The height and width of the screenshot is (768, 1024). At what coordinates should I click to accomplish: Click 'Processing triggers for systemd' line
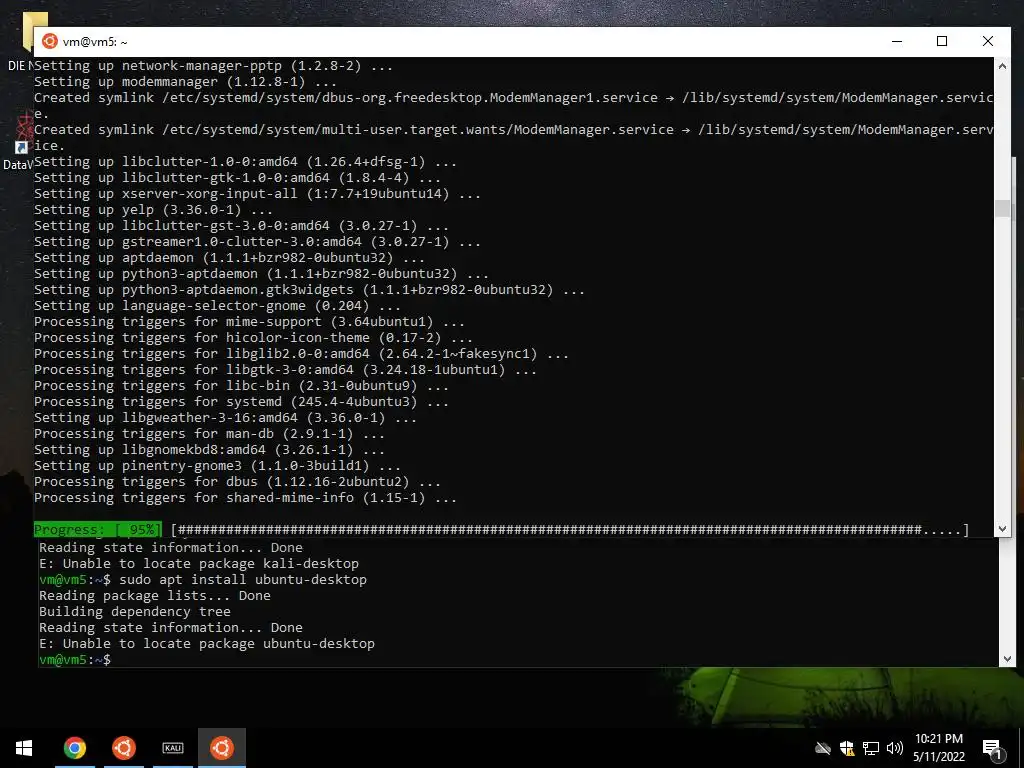(x=241, y=402)
